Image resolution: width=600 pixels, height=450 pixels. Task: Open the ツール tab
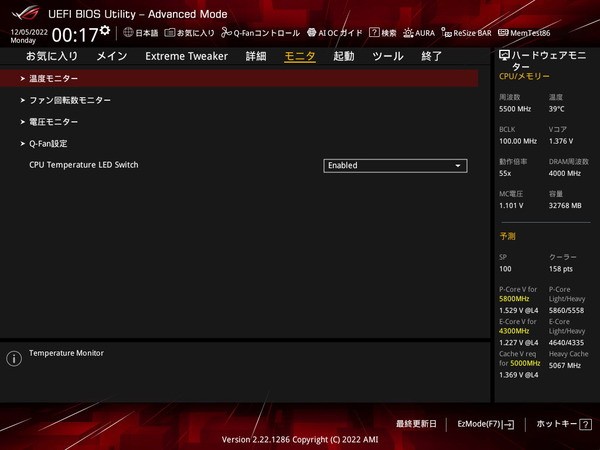388,56
